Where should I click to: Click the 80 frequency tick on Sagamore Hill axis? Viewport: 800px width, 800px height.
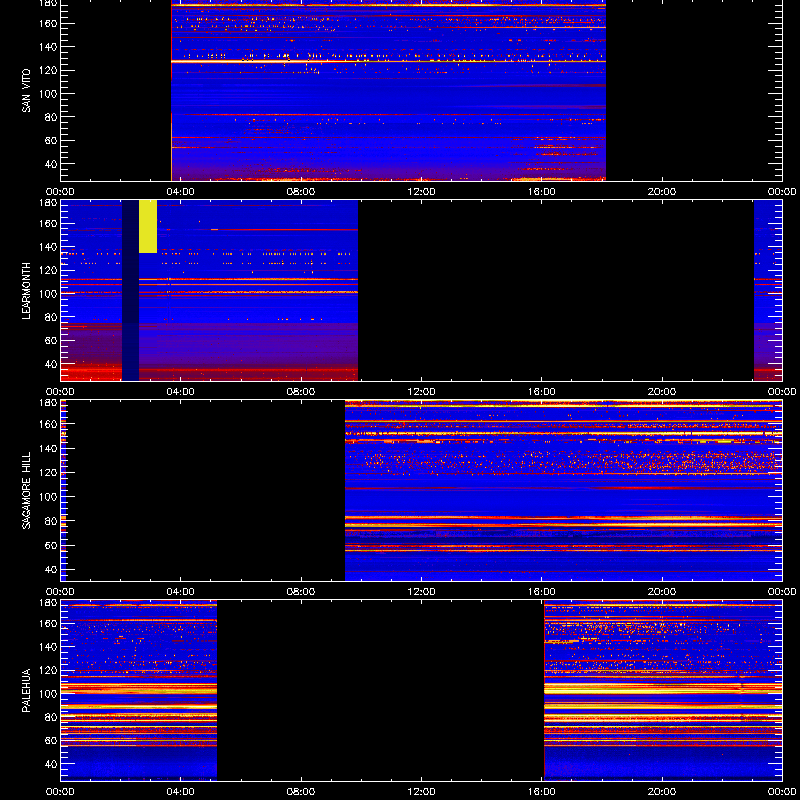[x=51, y=520]
